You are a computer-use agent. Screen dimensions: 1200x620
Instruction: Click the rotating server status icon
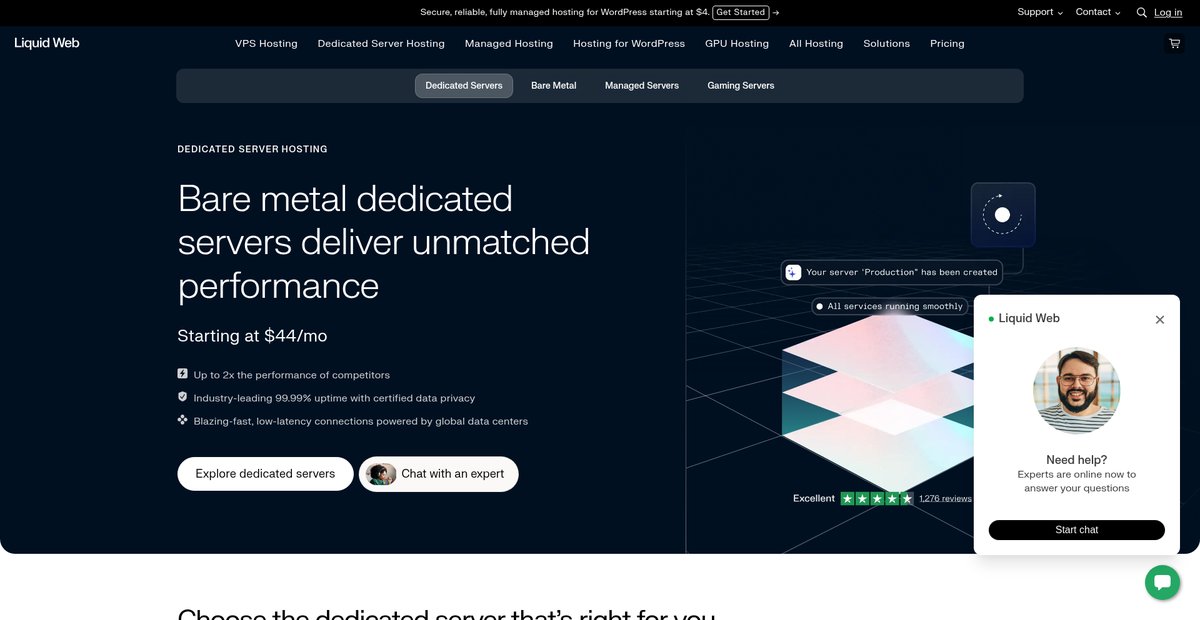pos(1003,215)
